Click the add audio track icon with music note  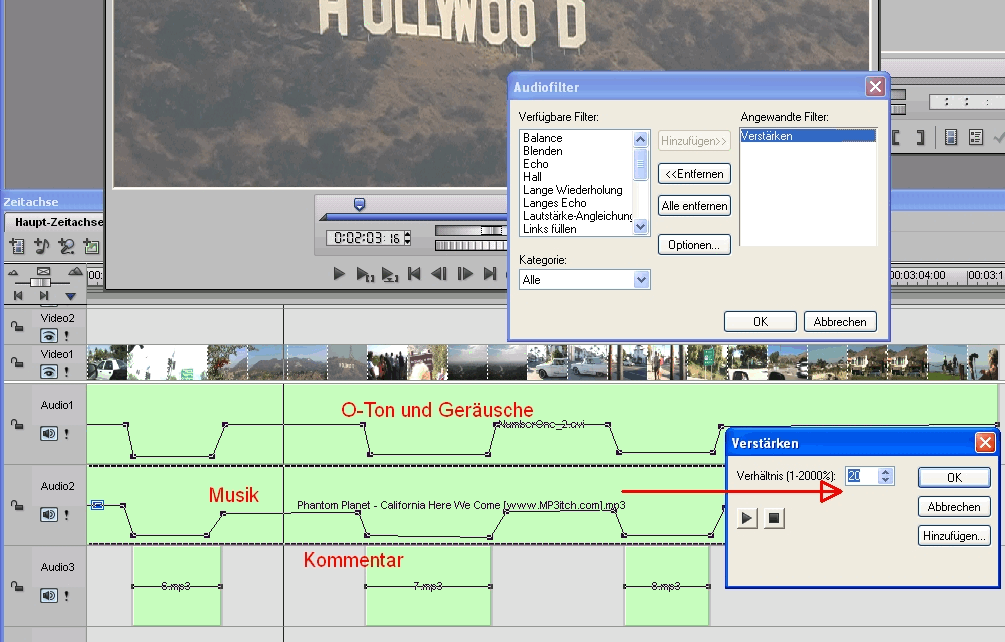point(42,246)
